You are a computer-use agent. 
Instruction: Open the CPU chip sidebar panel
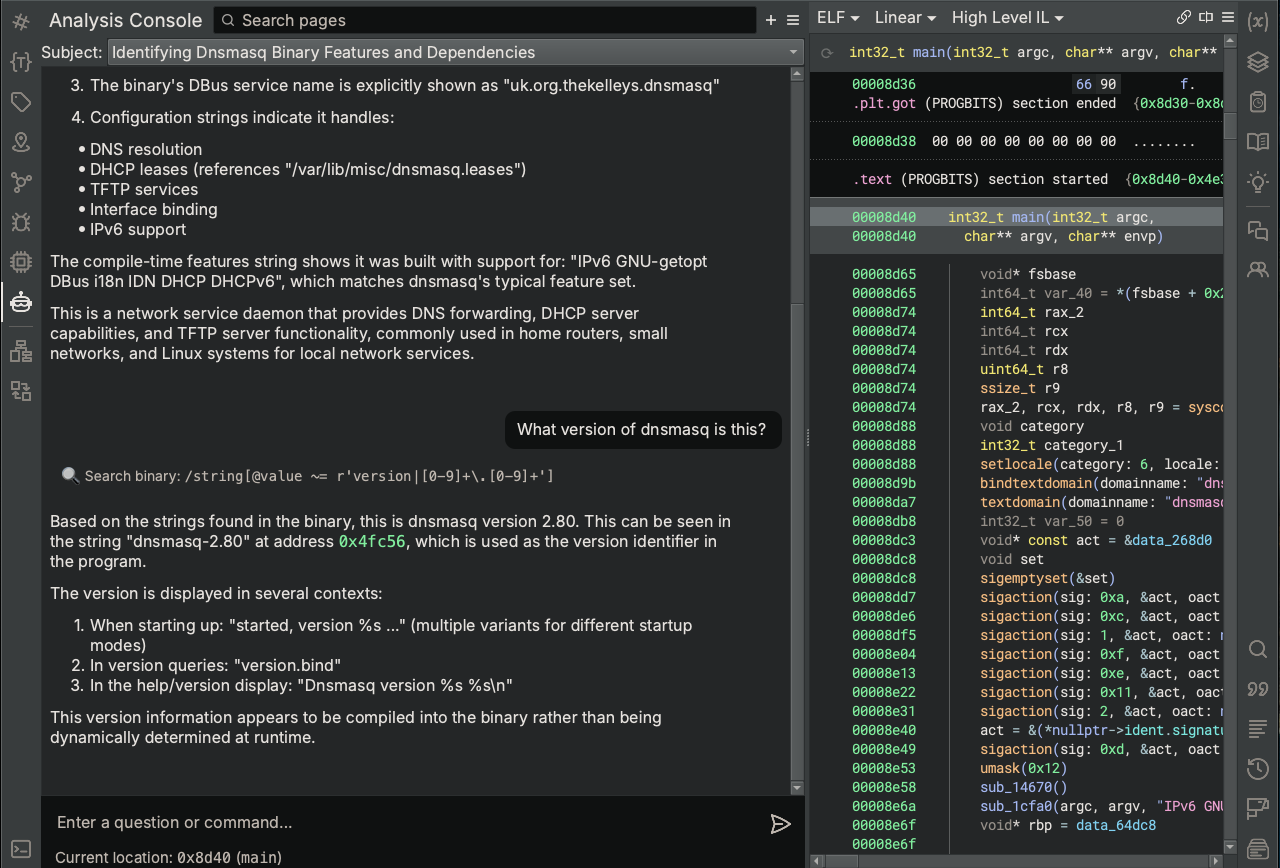[20, 262]
